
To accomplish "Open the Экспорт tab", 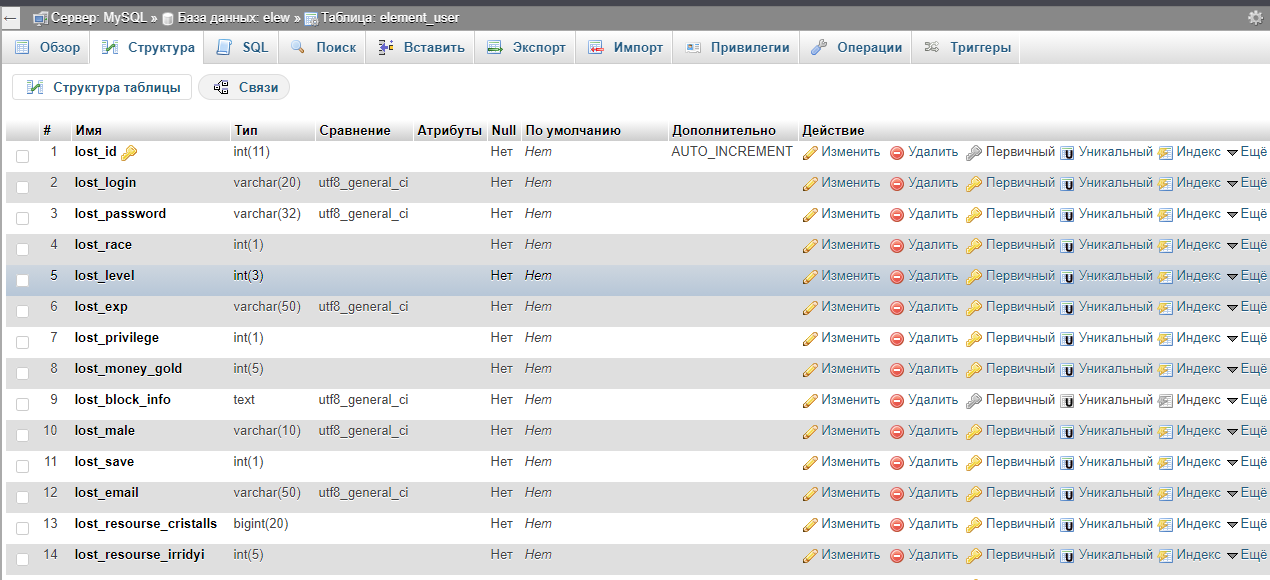I will click(x=526, y=47).
